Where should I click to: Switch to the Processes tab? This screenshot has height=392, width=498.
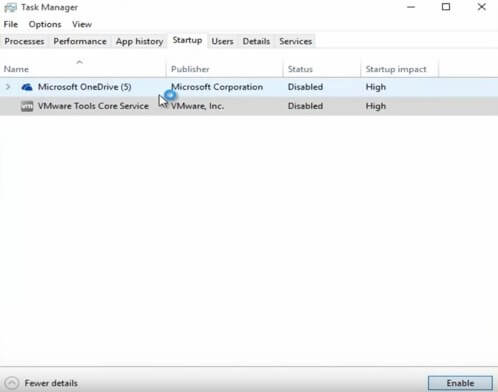pyautogui.click(x=24, y=41)
